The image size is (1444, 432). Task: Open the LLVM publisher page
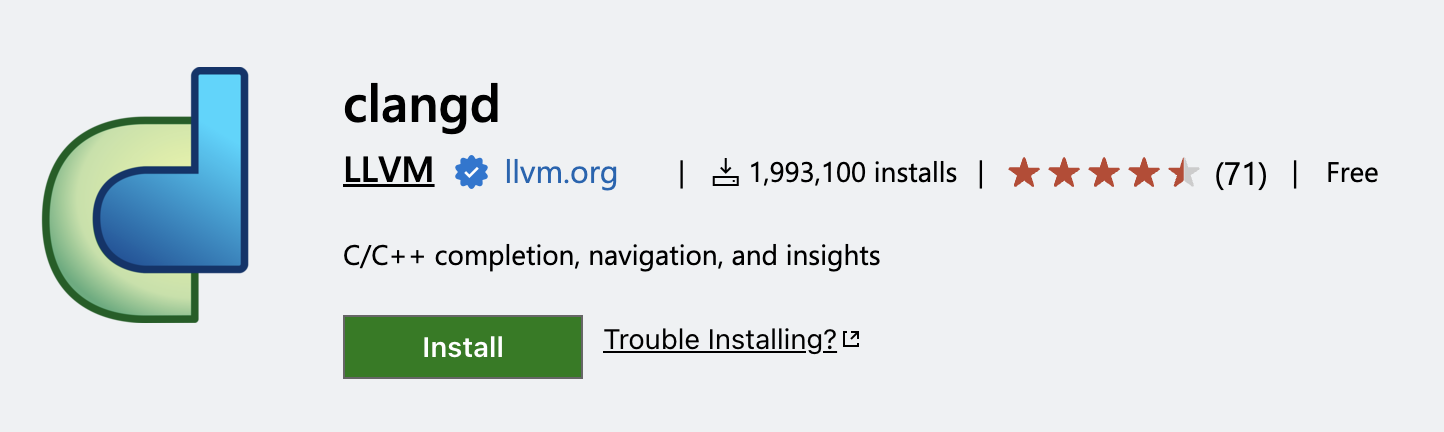click(388, 172)
